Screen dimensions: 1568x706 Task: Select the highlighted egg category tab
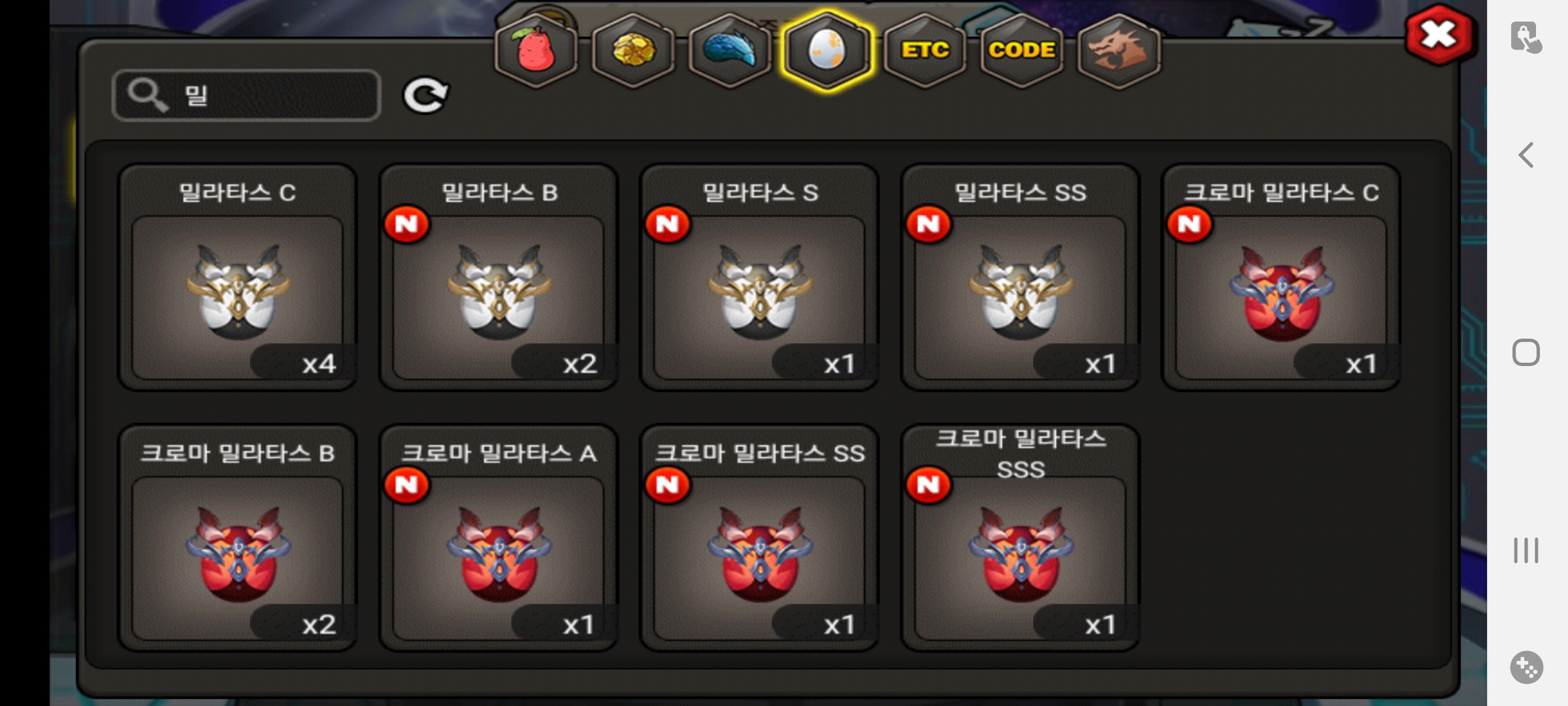click(827, 50)
